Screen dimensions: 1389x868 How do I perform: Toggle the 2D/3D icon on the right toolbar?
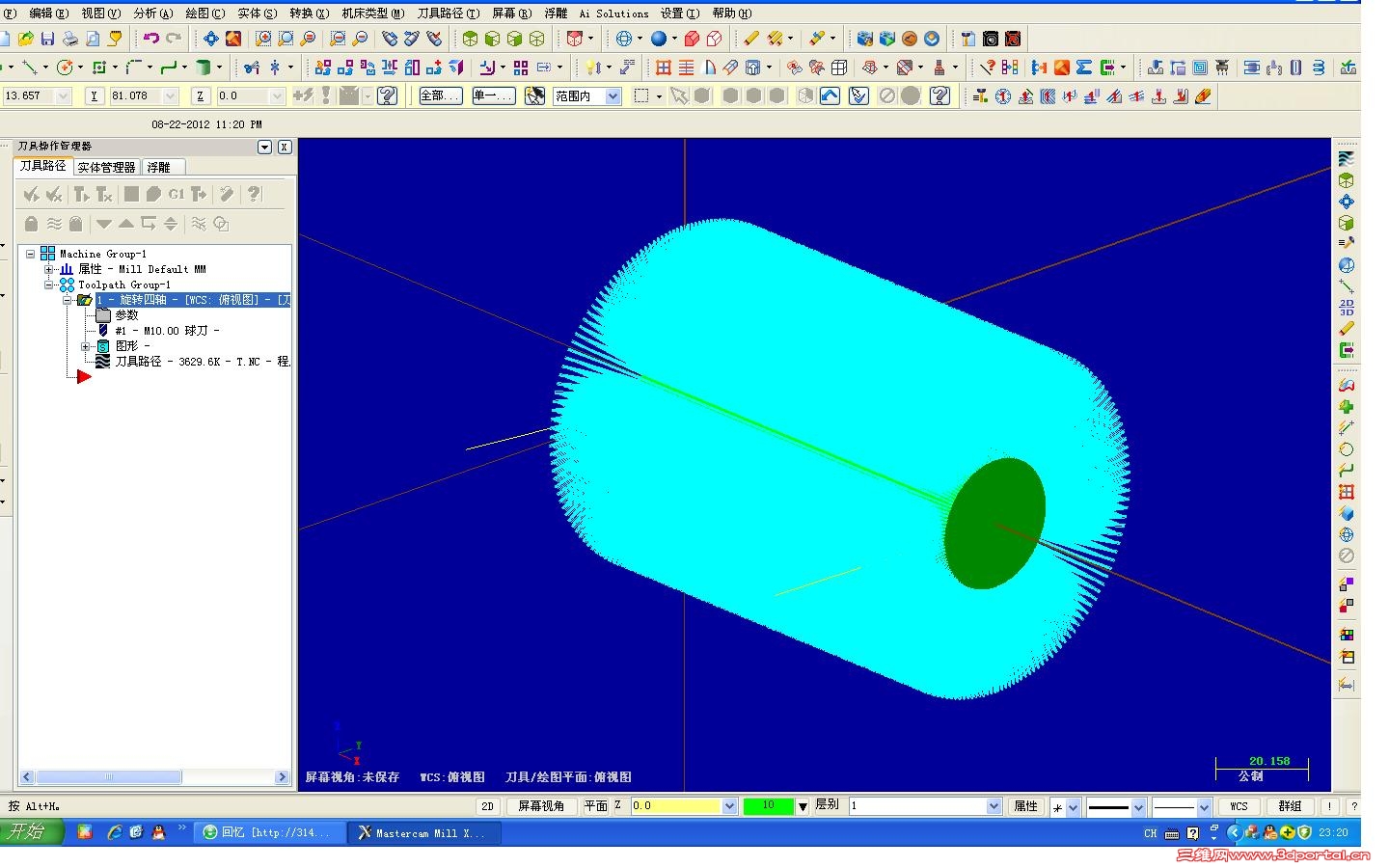point(1347,308)
